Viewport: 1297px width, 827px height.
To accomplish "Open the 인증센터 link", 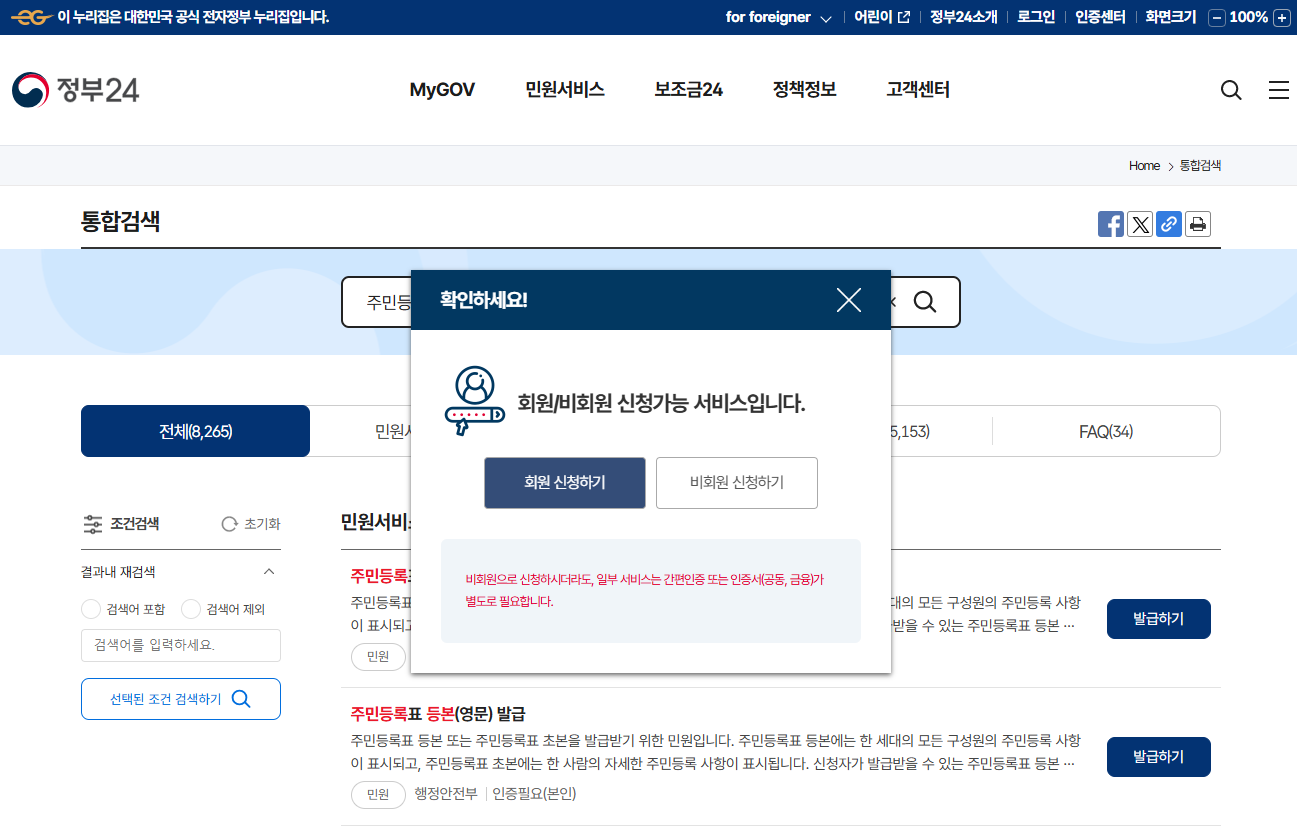I will 1100,17.
